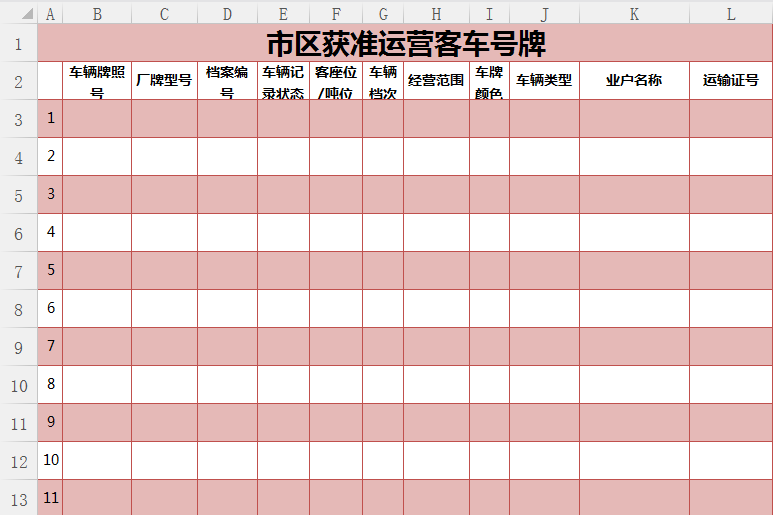Click the 车辆记录状态 header cell
This screenshot has height=515, width=773.
click(x=283, y=81)
